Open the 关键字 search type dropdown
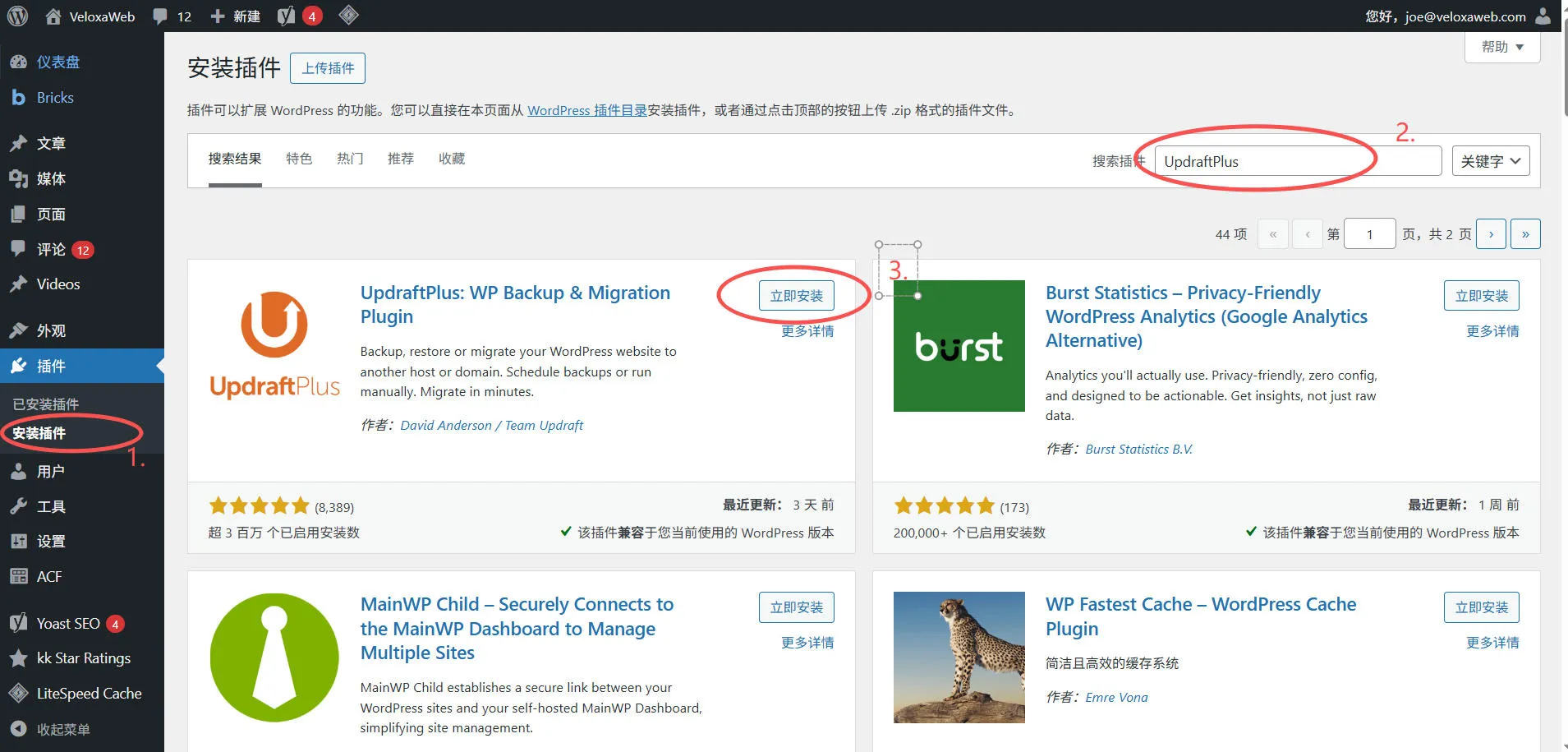Image resolution: width=1568 pixels, height=752 pixels. pyautogui.click(x=1490, y=161)
